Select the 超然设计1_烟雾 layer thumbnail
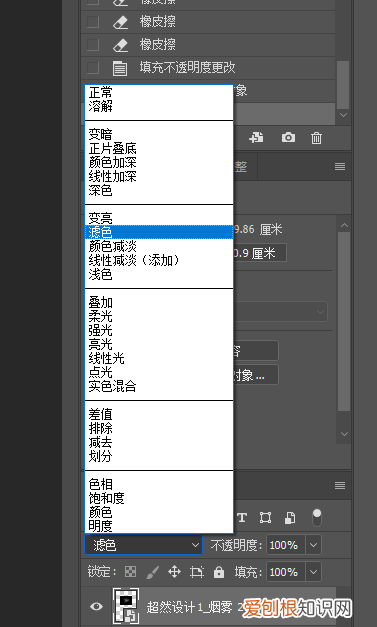This screenshot has height=627, width=377. pyautogui.click(x=126, y=606)
